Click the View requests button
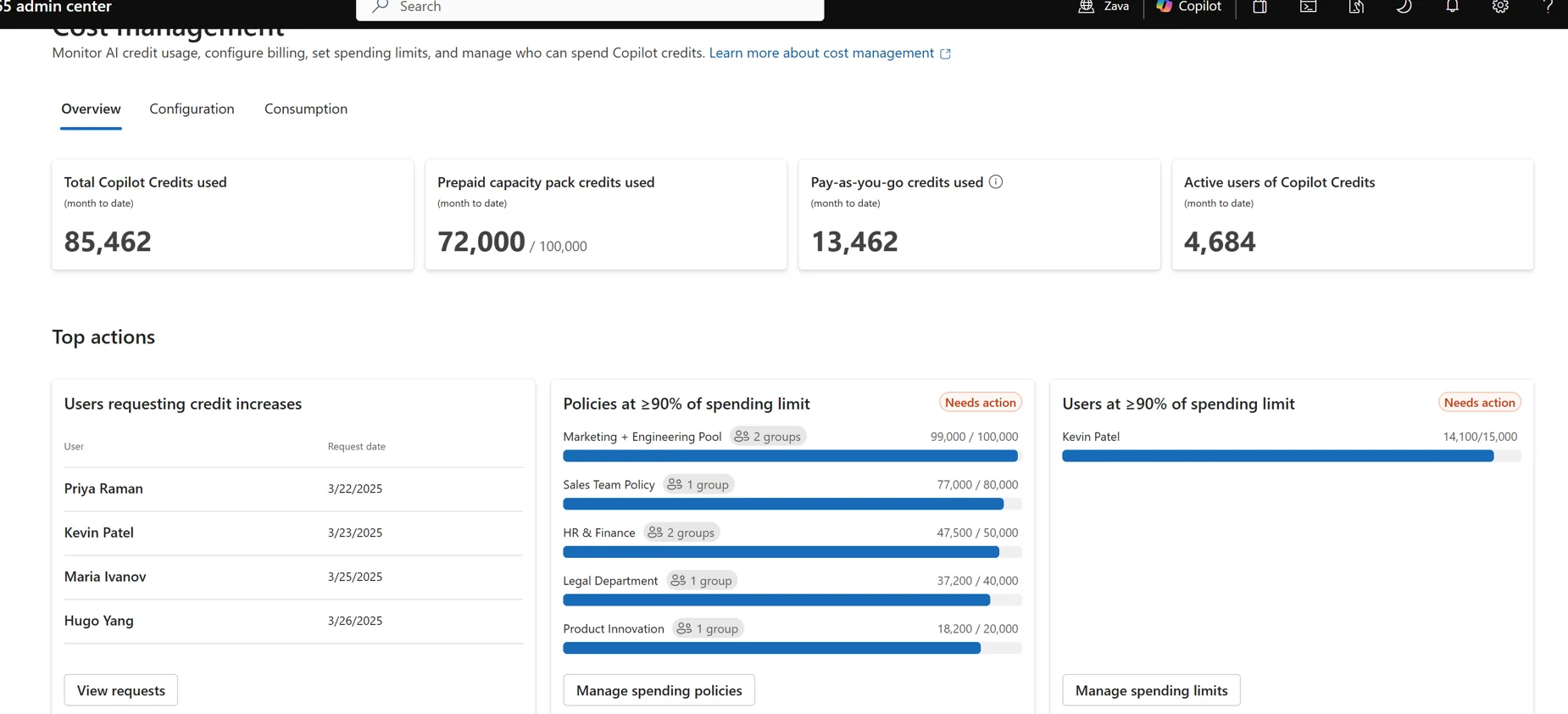 pyautogui.click(x=121, y=690)
